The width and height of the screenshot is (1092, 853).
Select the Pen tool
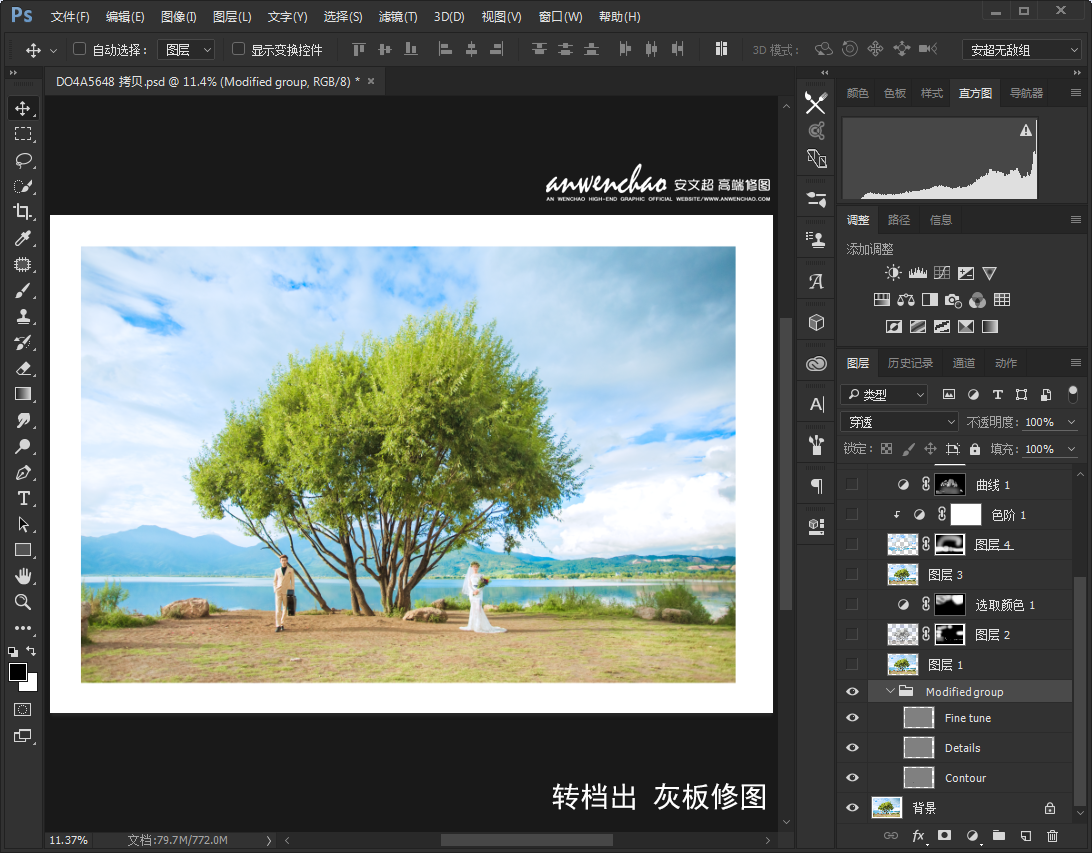click(x=23, y=473)
